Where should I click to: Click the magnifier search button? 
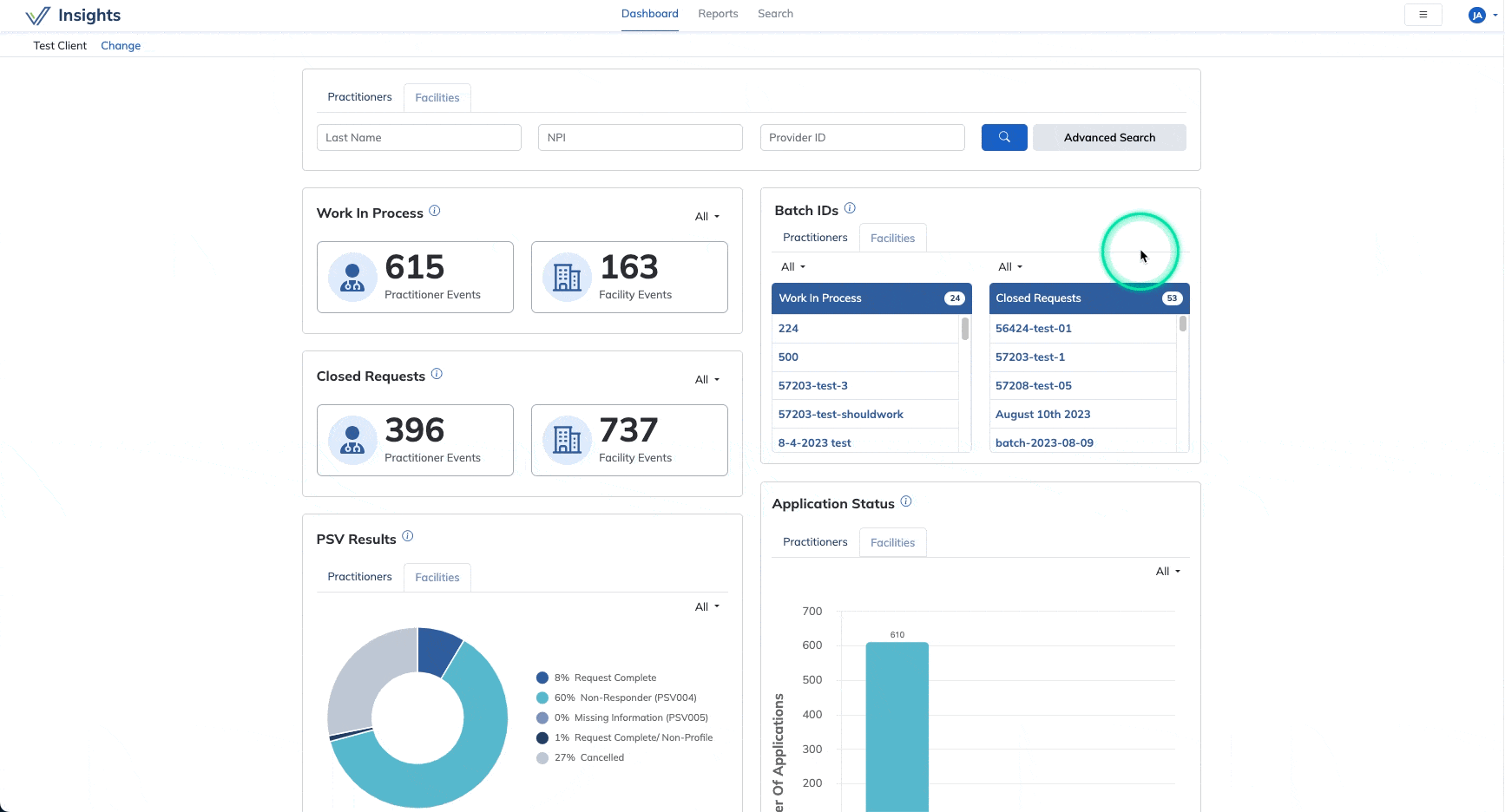point(1003,137)
